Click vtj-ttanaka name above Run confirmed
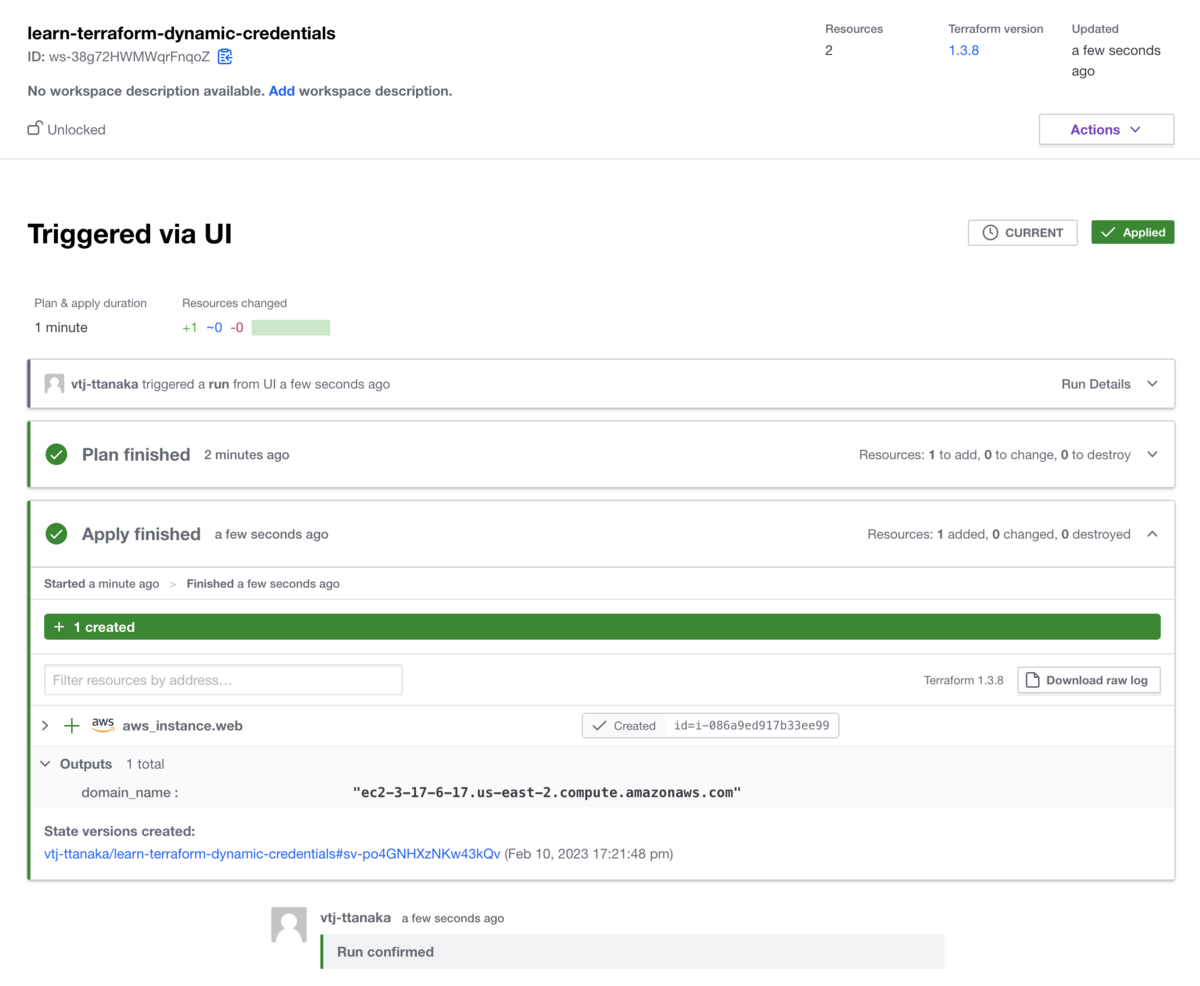1200x986 pixels. (x=355, y=917)
